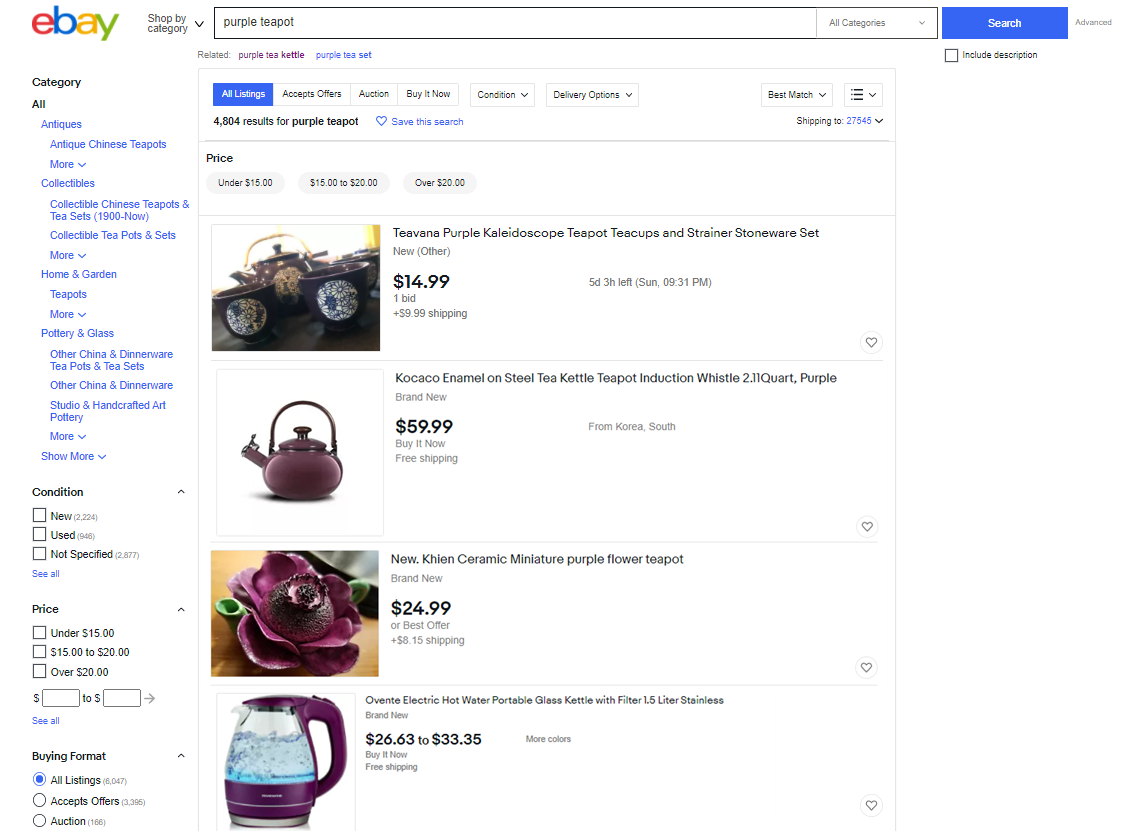Image resolution: width=1124 pixels, height=831 pixels.
Task: Open Kocaco Enamel on Steel listing title
Action: [616, 378]
